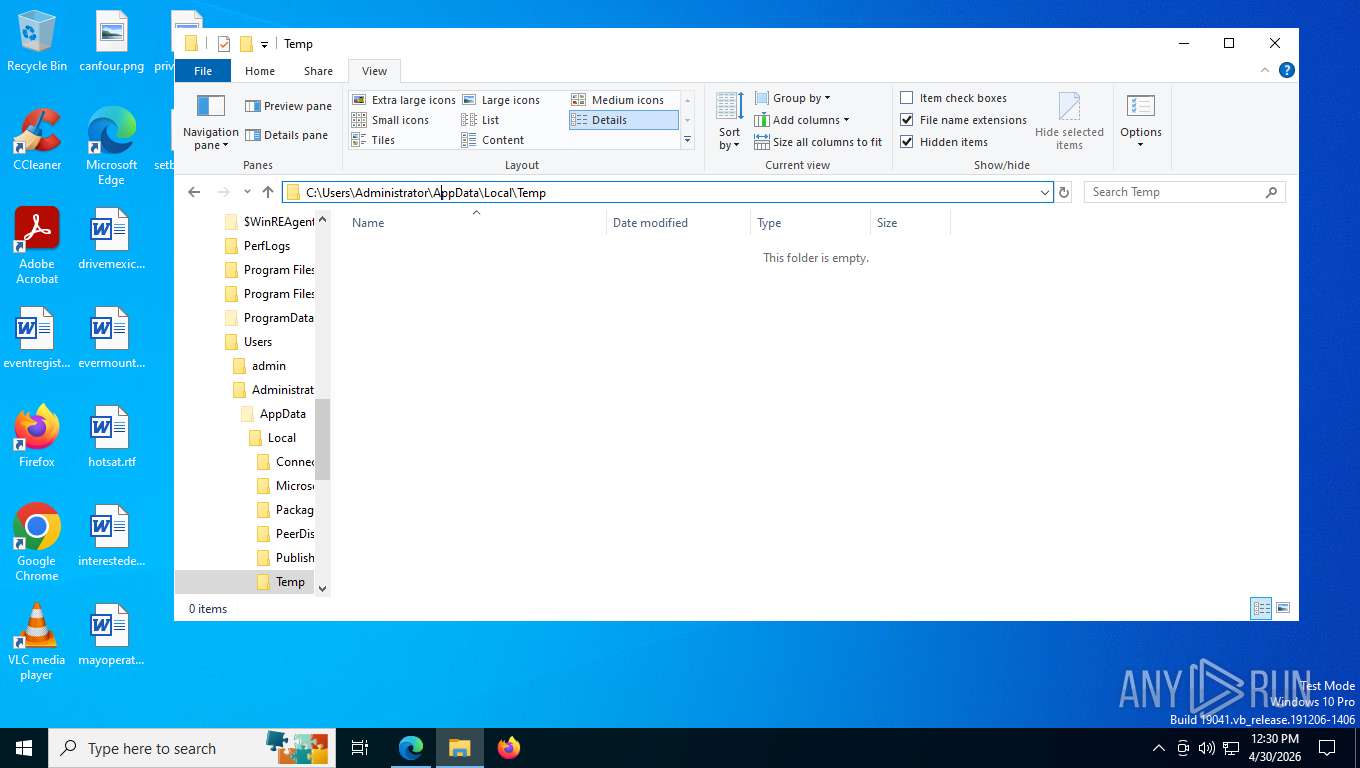Click the Windows Start button

coord(24,748)
